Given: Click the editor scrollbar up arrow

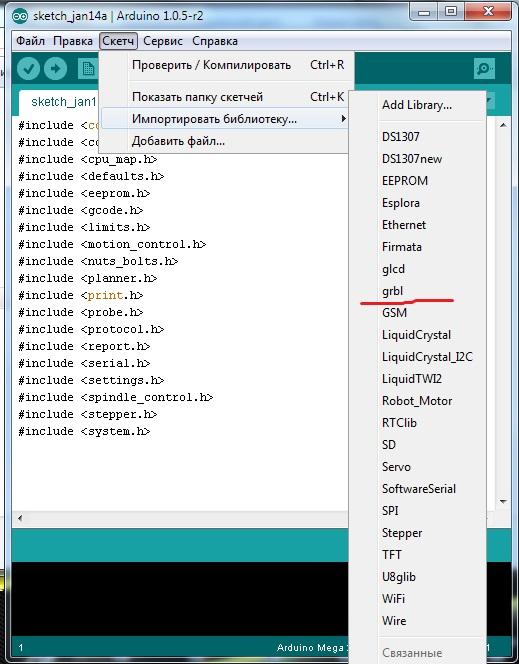Looking at the screenshot, I should coord(503,125).
